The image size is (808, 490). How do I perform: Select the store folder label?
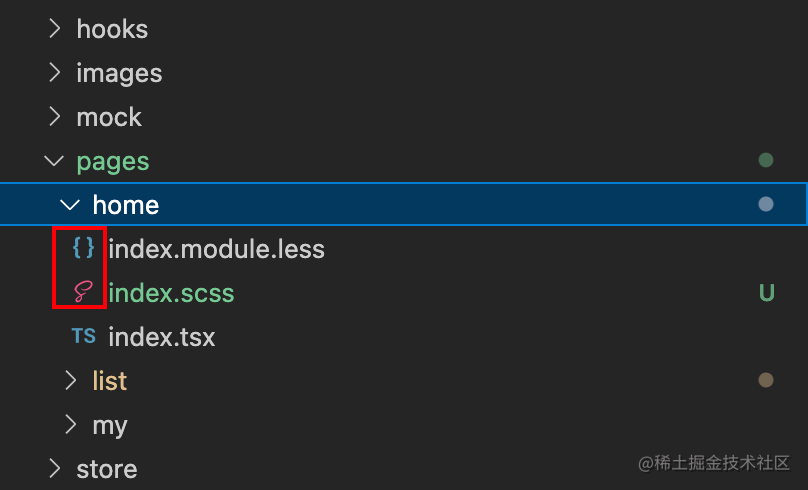point(107,469)
